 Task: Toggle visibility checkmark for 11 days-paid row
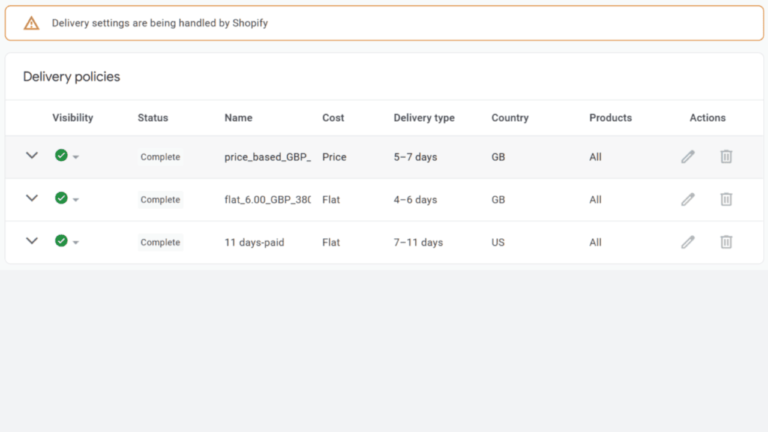(x=61, y=240)
